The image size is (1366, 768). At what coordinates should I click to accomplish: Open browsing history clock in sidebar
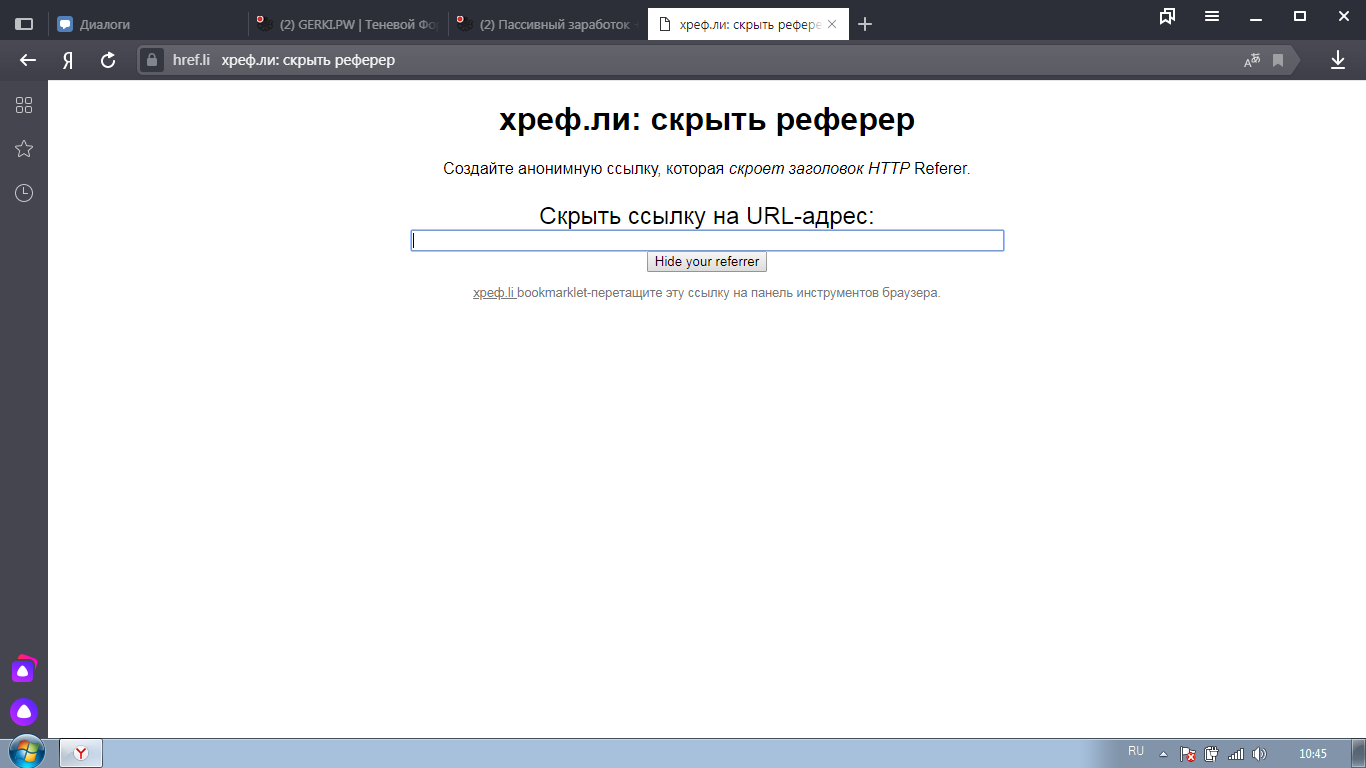click(x=24, y=193)
